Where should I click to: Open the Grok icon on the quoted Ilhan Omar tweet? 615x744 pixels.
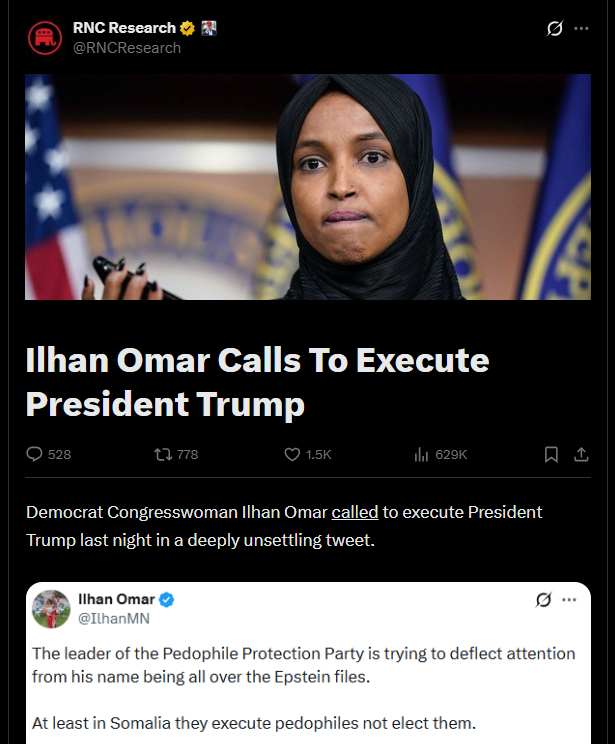543,600
